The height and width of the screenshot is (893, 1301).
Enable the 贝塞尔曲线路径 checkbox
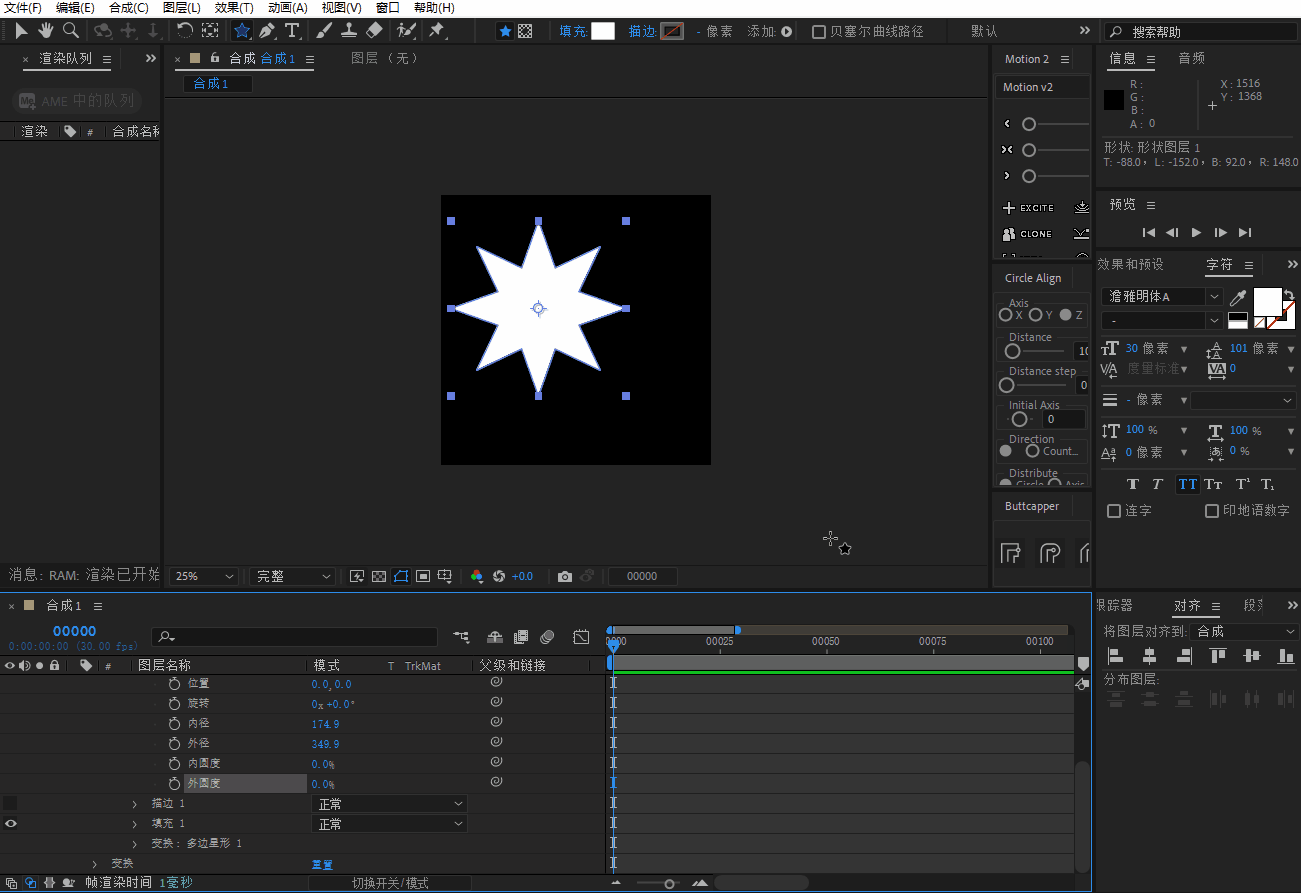[x=819, y=32]
